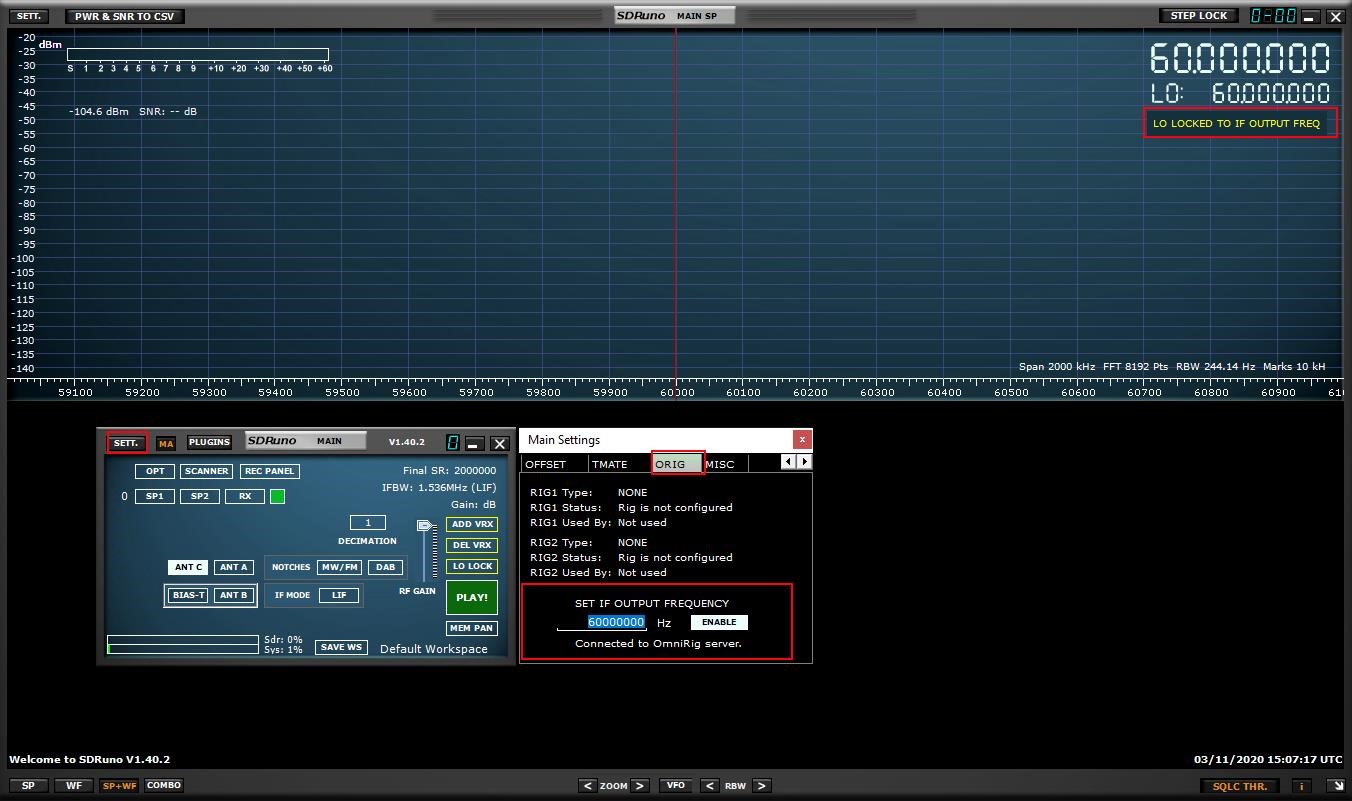Open the OFFSET settings tab
The width and height of the screenshot is (1352, 801).
(x=546, y=464)
